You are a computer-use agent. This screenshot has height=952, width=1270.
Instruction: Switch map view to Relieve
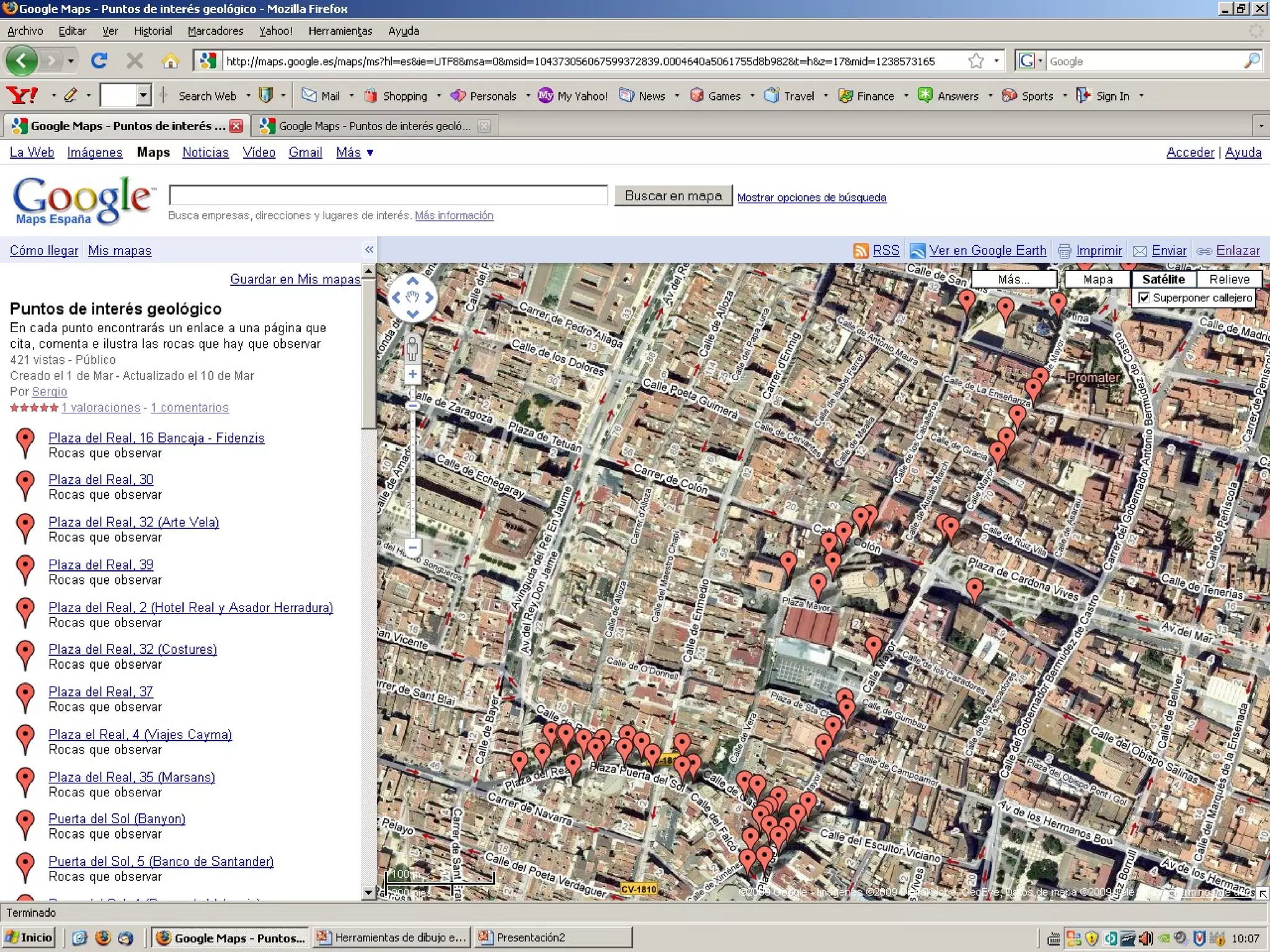(1229, 279)
